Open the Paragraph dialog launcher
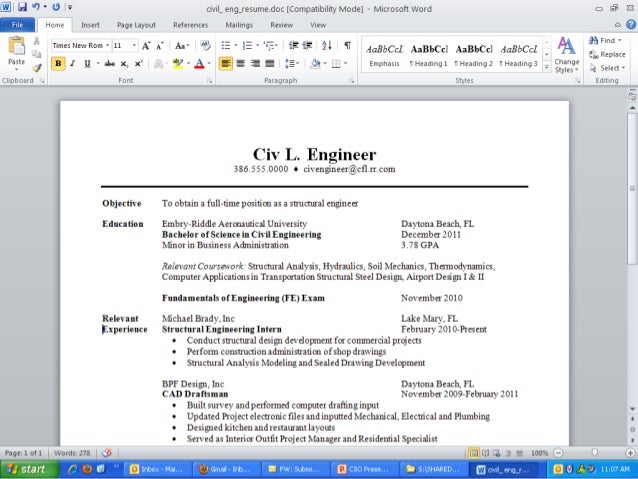638x479 pixels. (352, 81)
